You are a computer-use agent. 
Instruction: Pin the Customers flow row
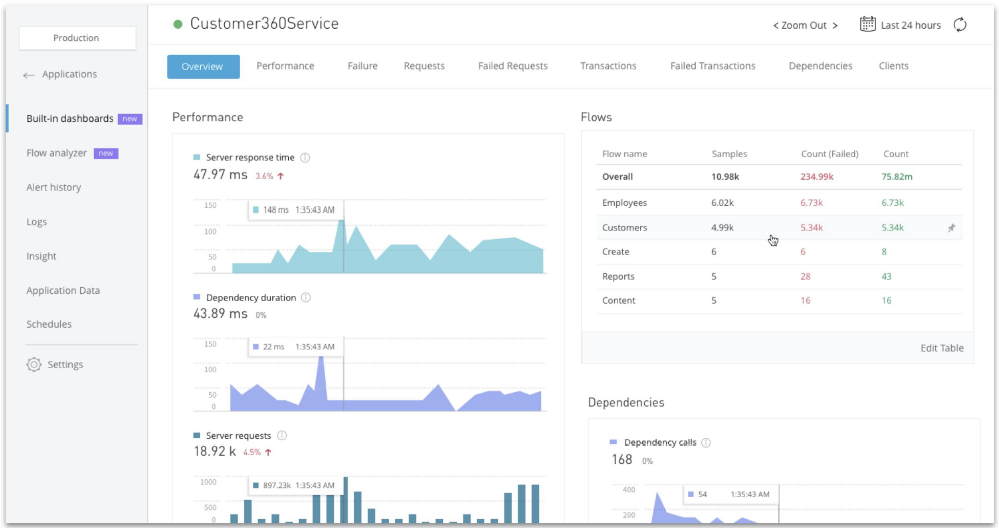951,228
